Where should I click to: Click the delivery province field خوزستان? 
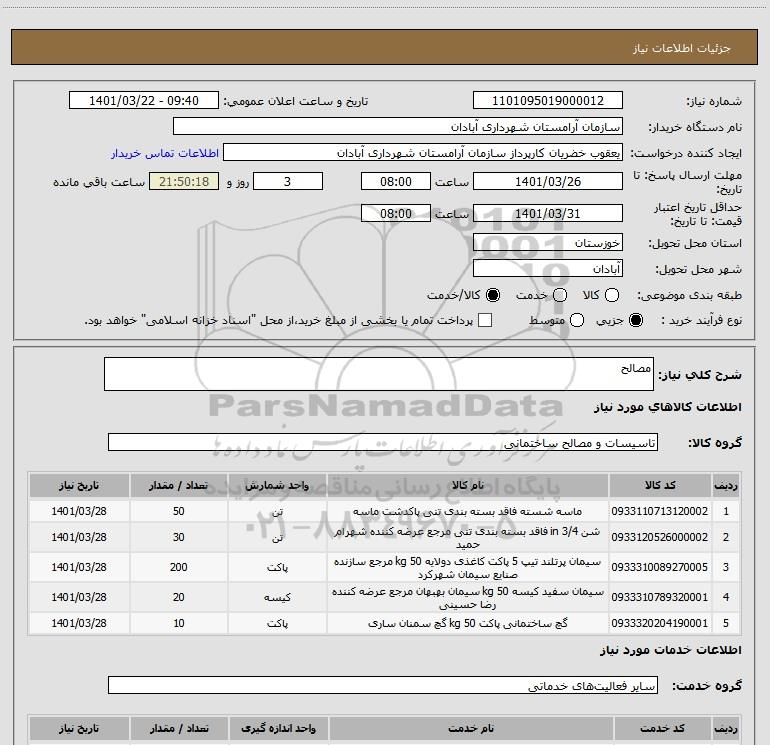pos(548,243)
